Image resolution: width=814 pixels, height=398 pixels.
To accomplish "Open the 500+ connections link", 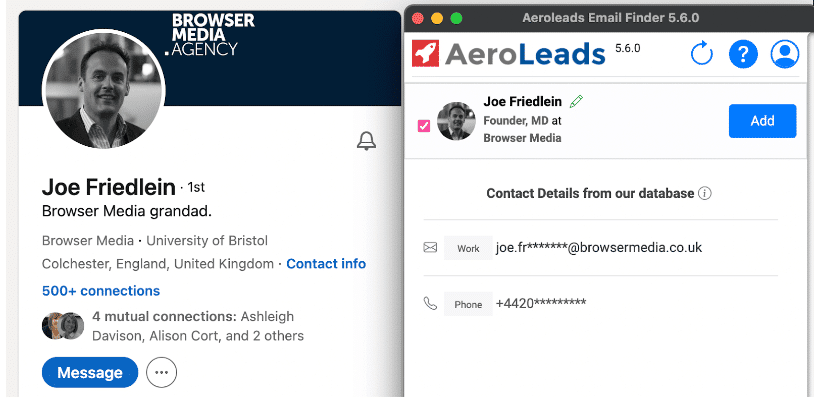I will (101, 291).
